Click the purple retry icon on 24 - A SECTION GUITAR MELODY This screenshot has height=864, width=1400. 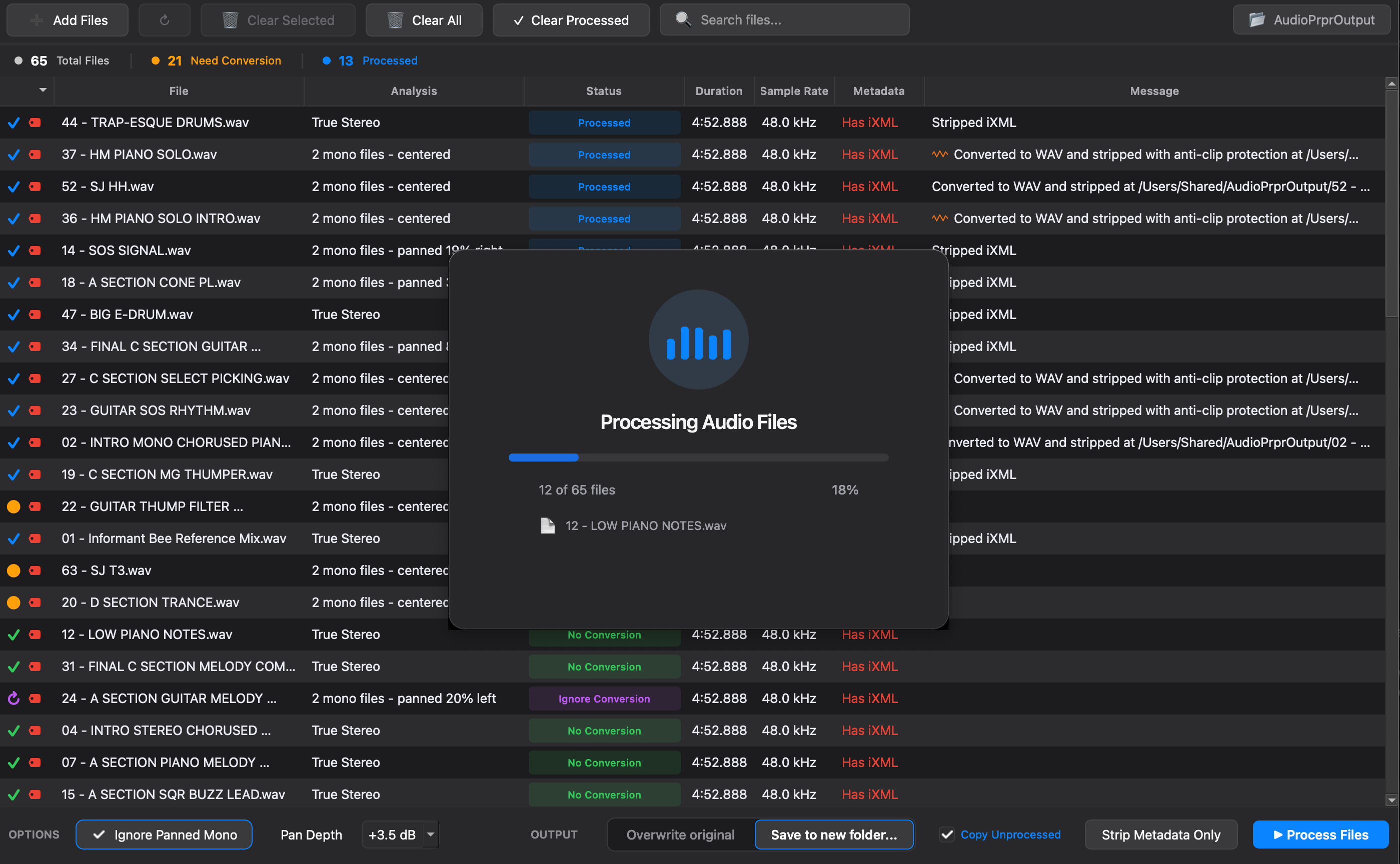coord(13,697)
